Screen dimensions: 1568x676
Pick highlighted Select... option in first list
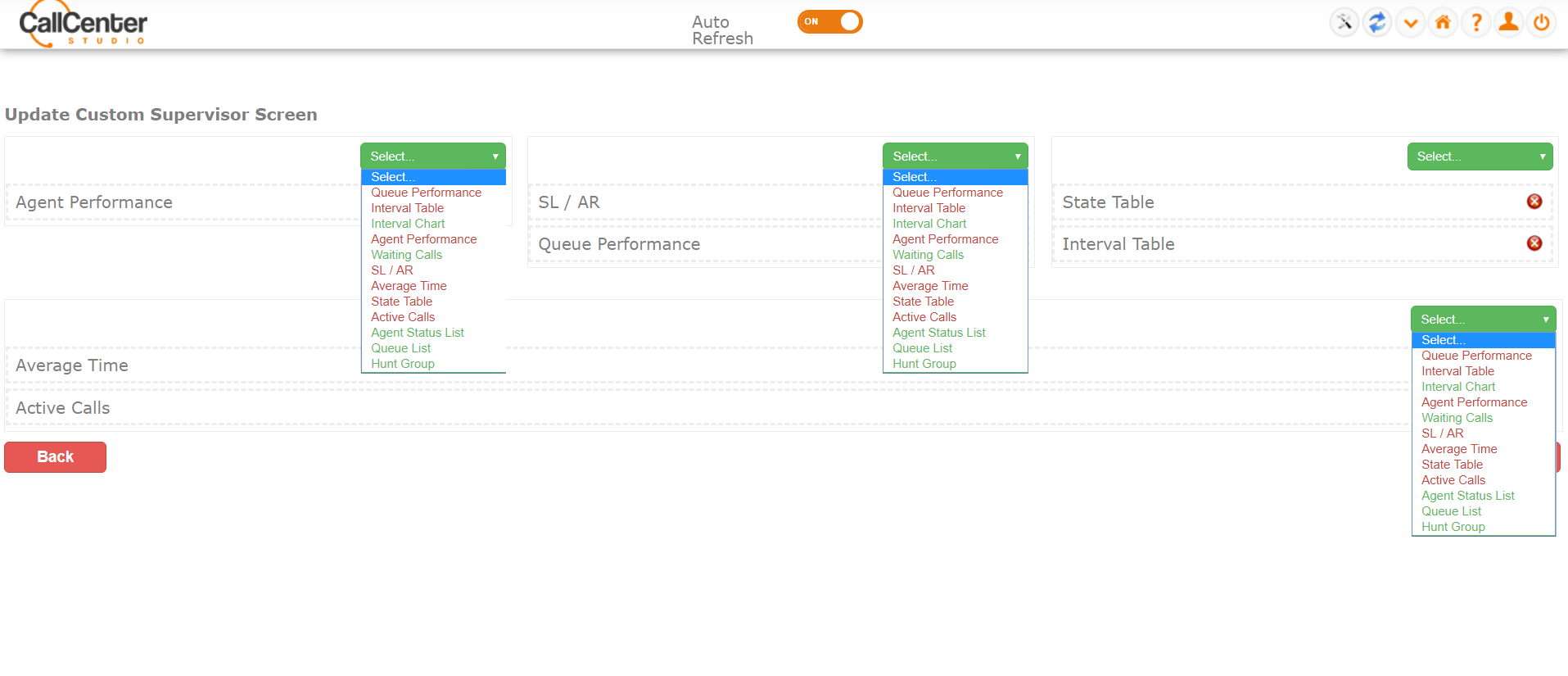click(433, 177)
